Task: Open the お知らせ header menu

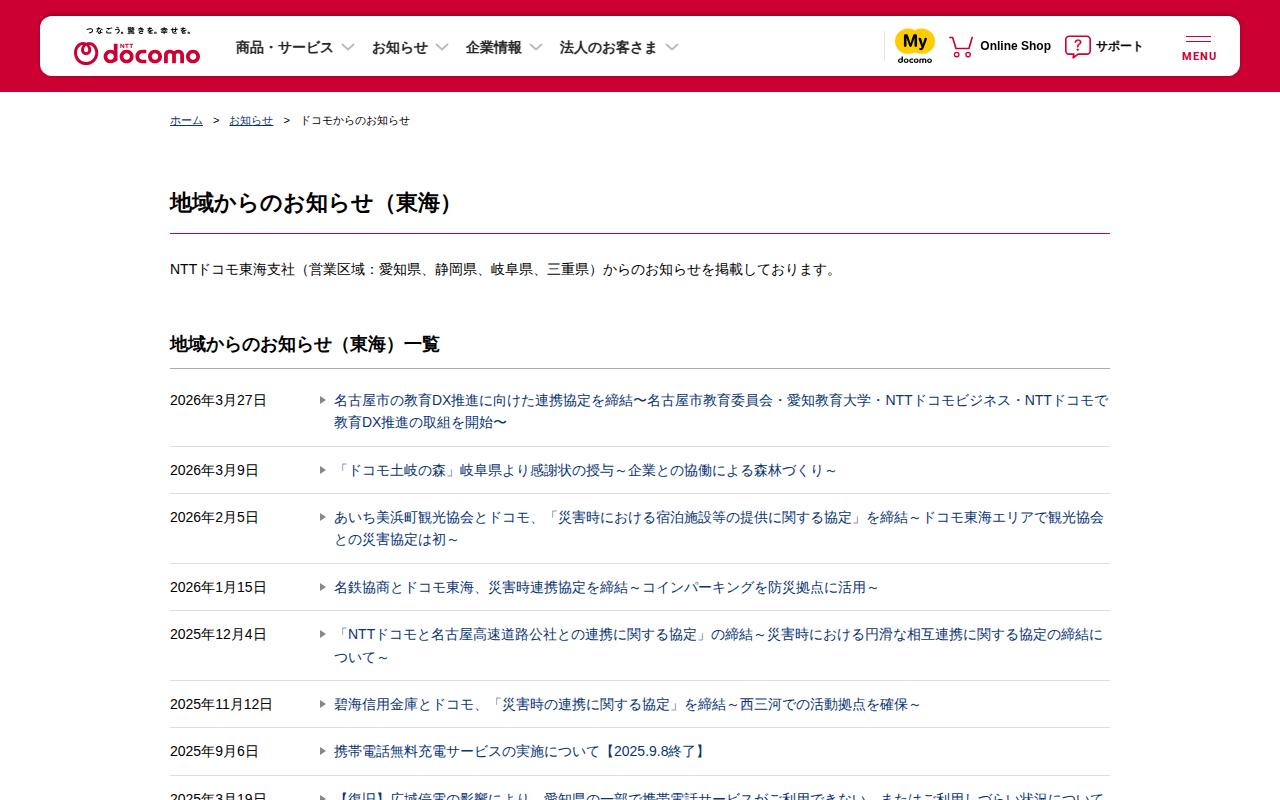Action: coord(400,47)
